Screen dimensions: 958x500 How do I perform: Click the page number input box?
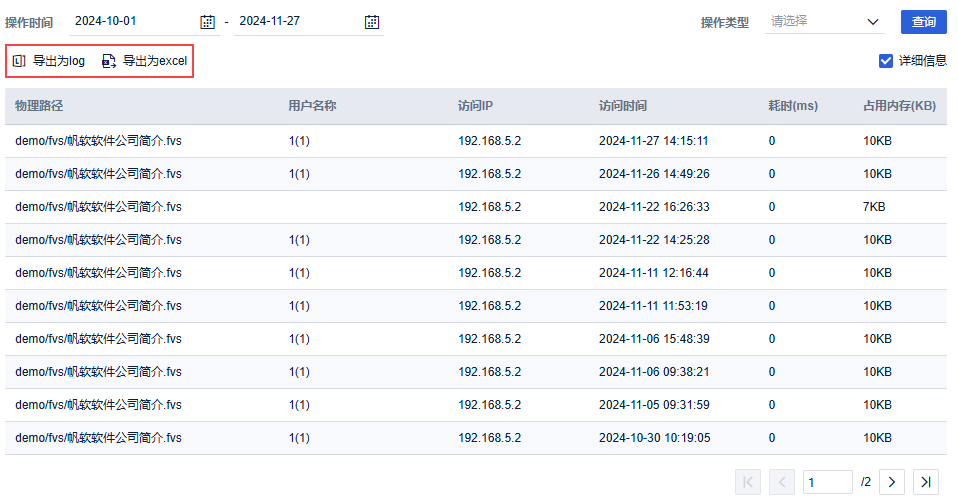[826, 482]
